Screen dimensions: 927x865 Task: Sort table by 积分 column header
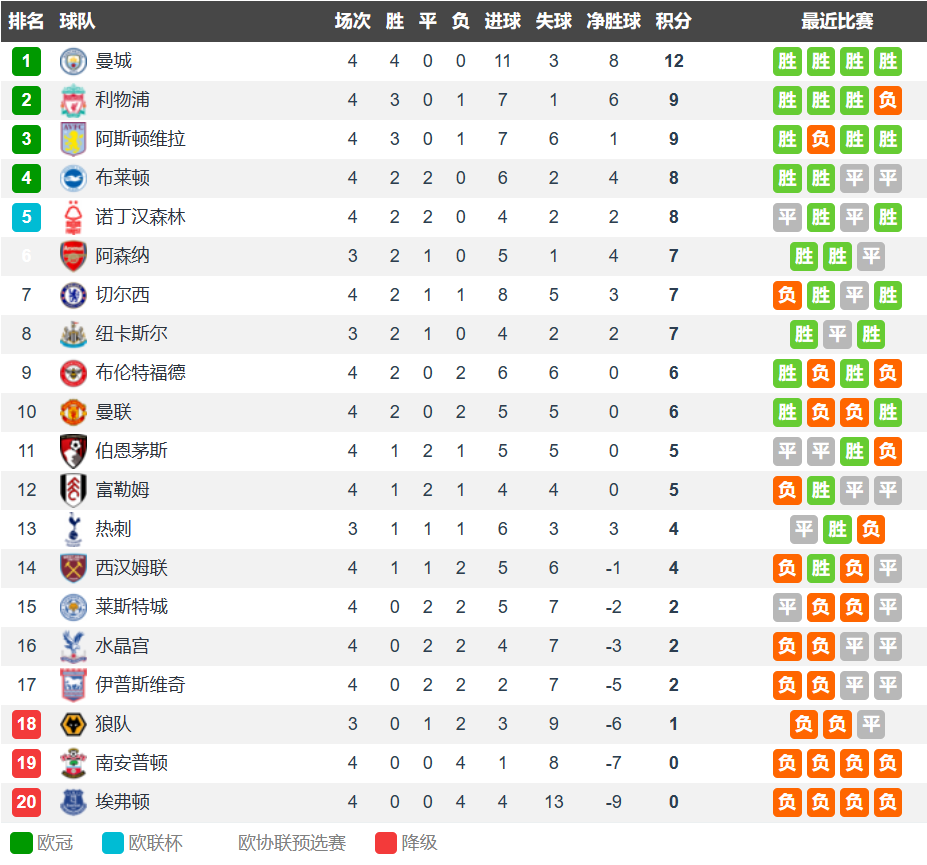coord(673,21)
